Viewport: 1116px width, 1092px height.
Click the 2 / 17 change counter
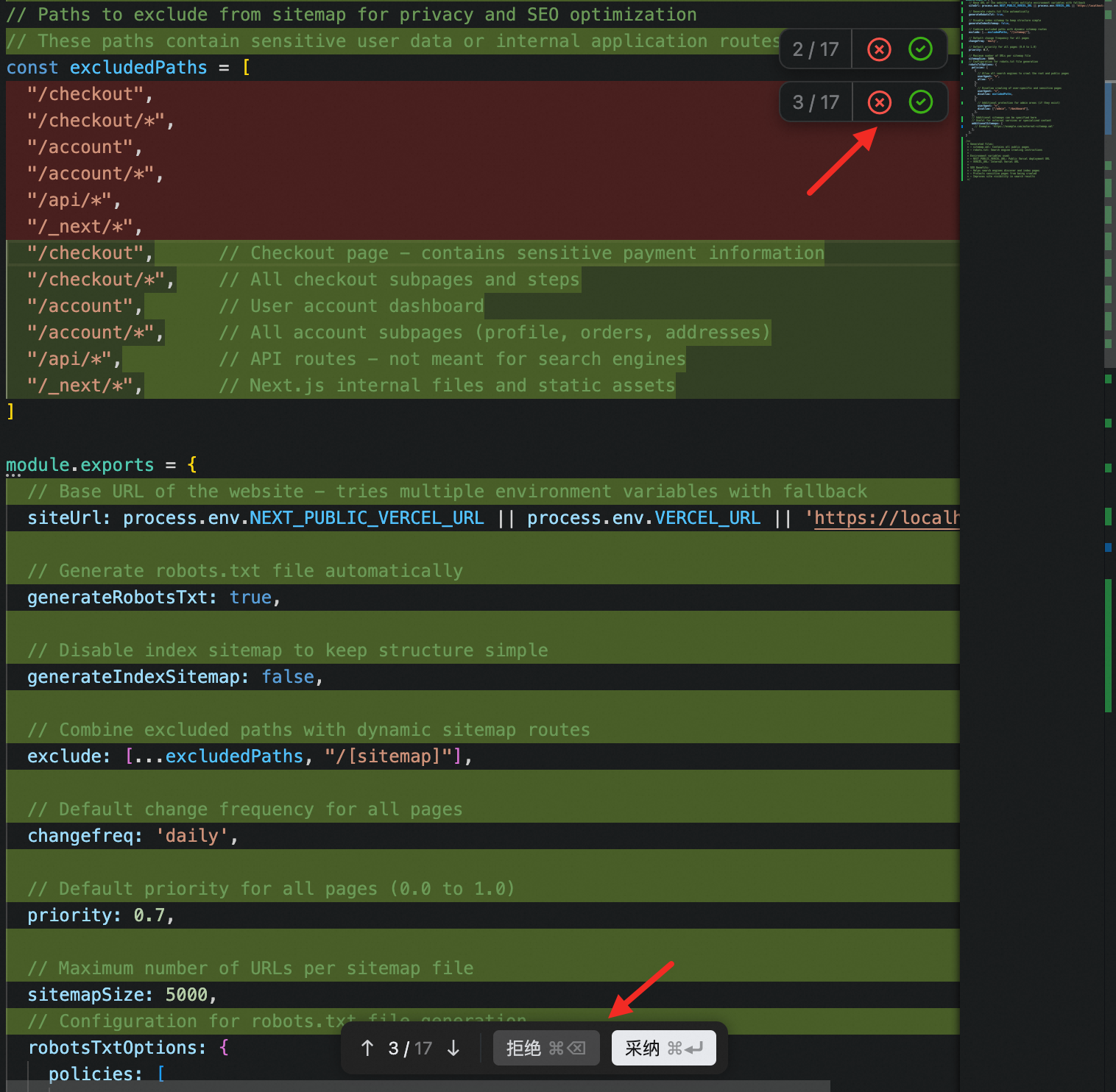click(x=816, y=49)
